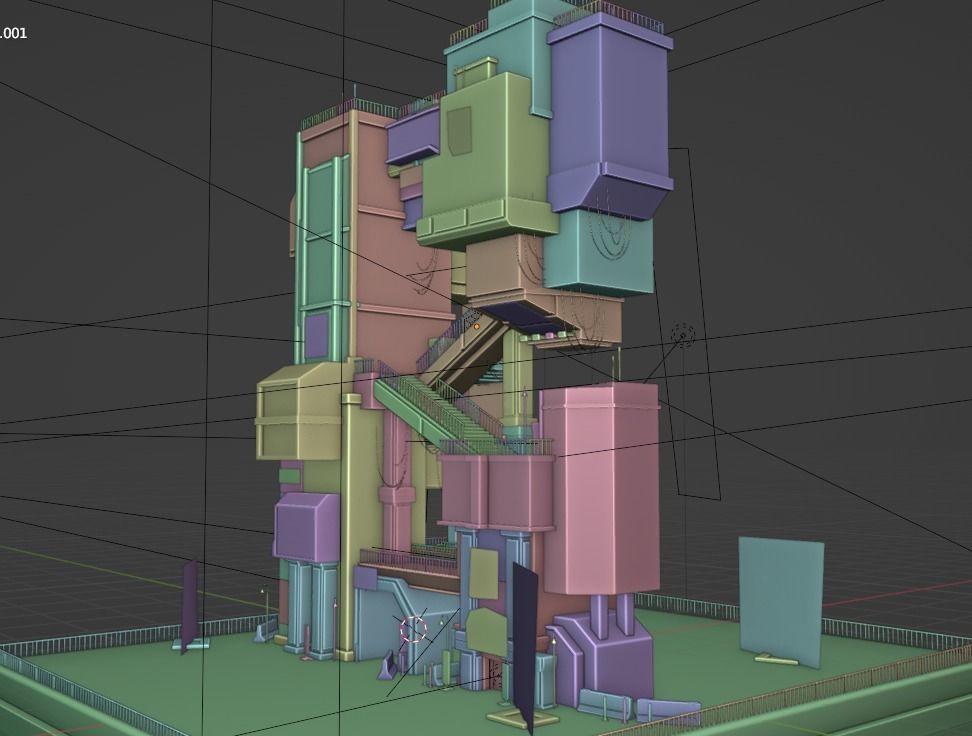Select the dark purple plane left of building

click(x=190, y=606)
